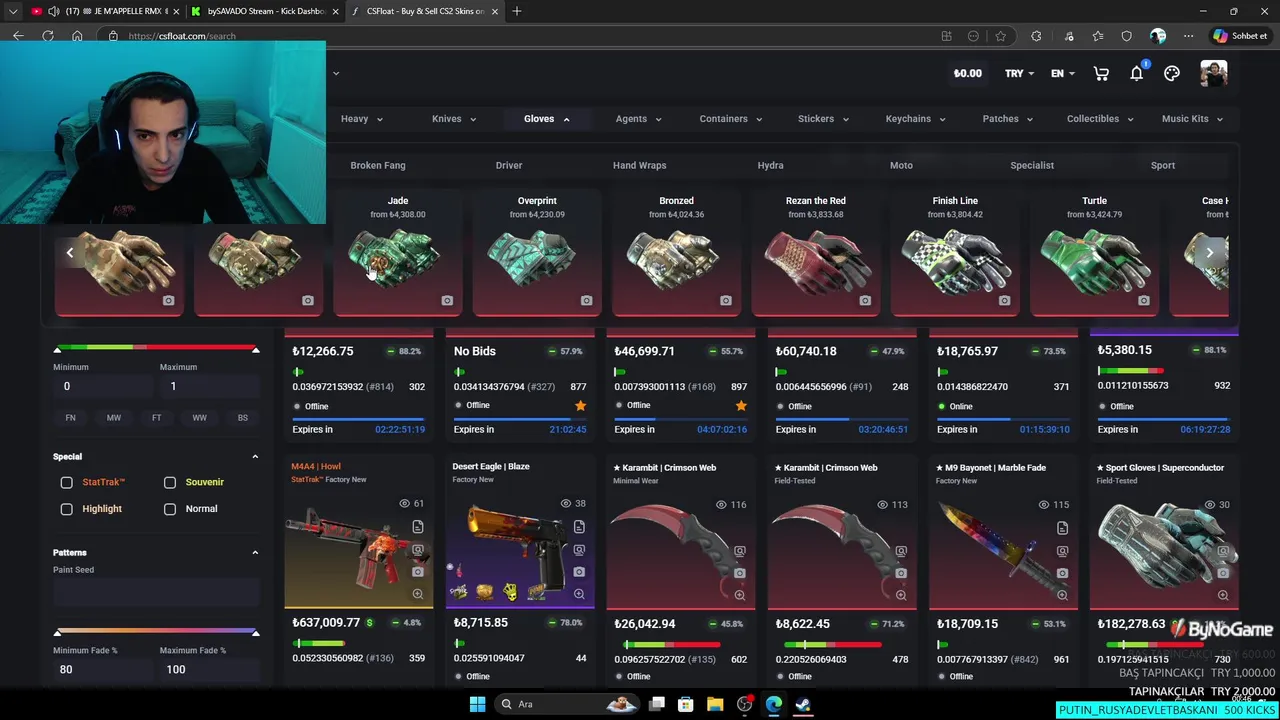
Task: Open Patches category menu
Action: (x=1008, y=119)
